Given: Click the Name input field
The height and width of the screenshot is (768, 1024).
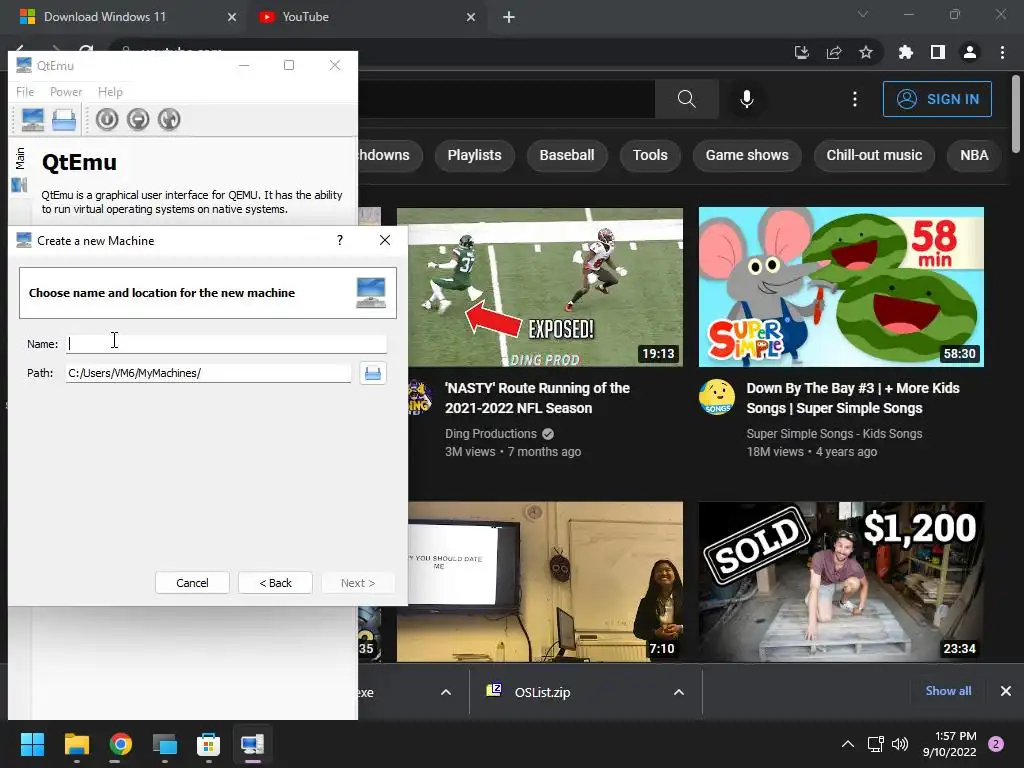Looking at the screenshot, I should point(226,344).
